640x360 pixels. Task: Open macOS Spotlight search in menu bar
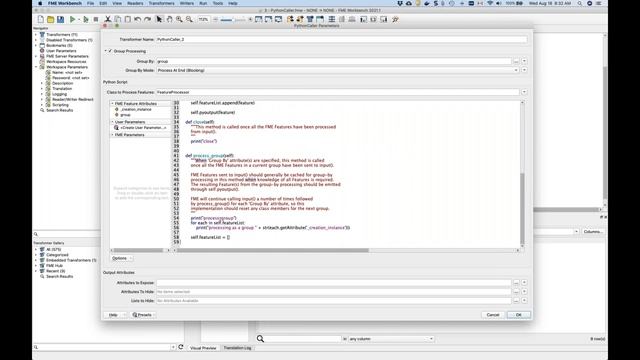click(x=580, y=3)
